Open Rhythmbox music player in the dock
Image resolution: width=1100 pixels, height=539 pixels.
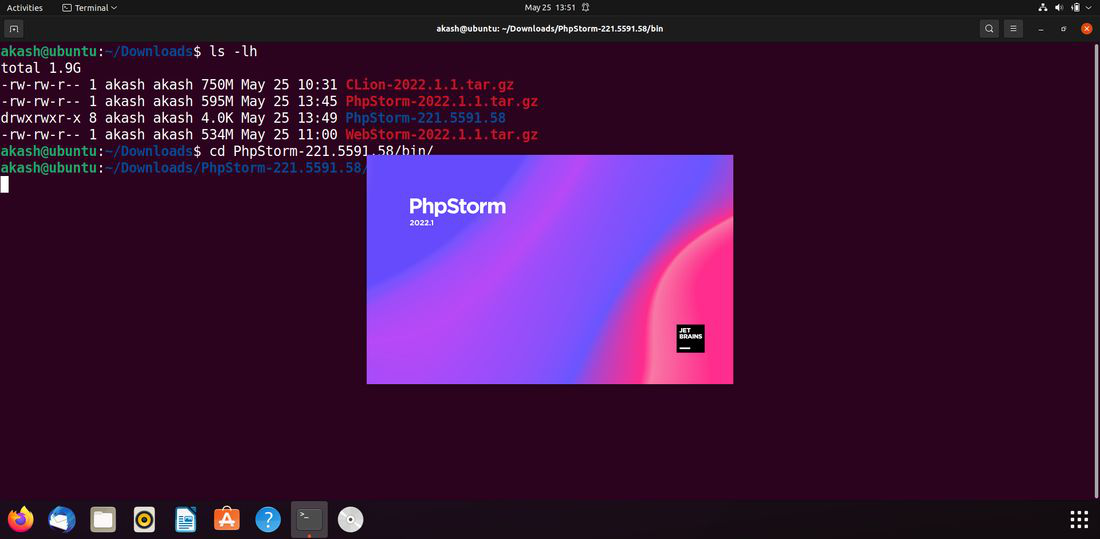pyautogui.click(x=144, y=519)
